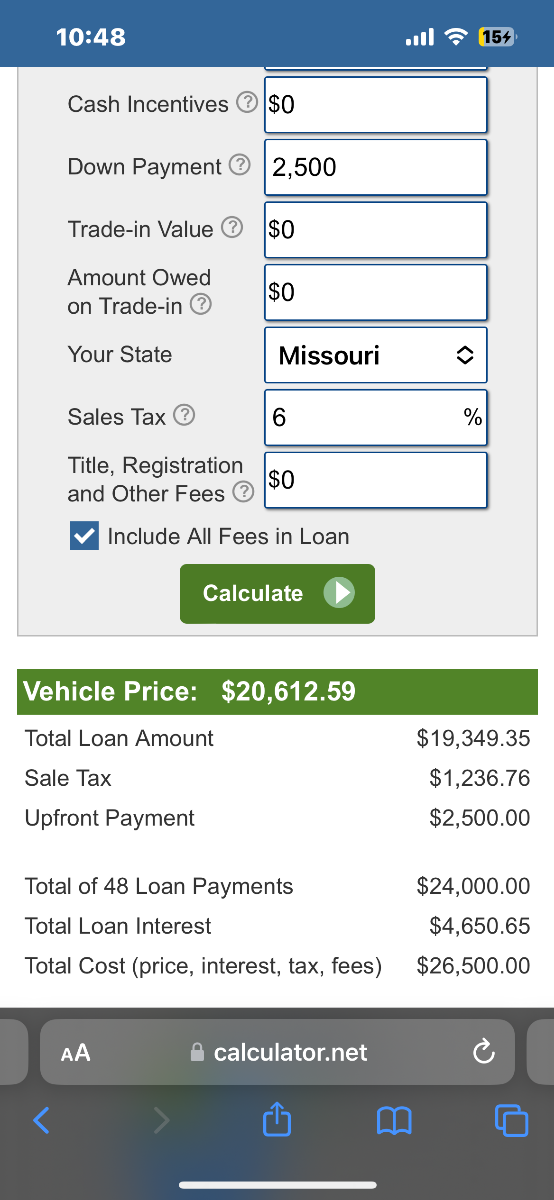
Task: Tap the Trade-in Value help icon
Action: pos(231,229)
